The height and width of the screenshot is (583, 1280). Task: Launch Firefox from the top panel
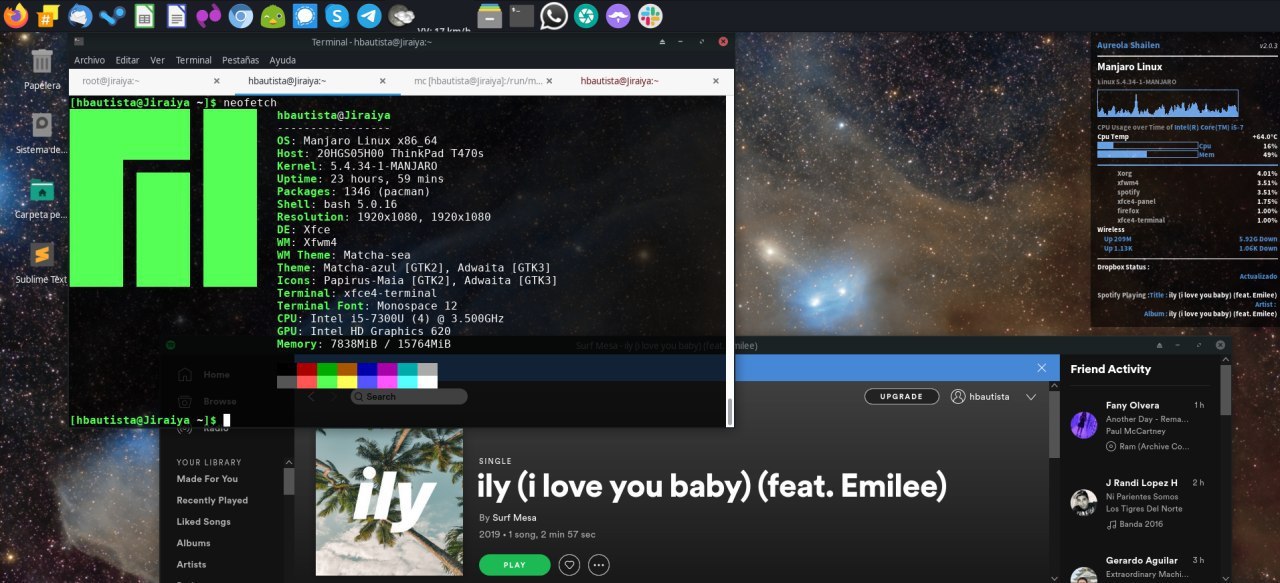click(15, 15)
